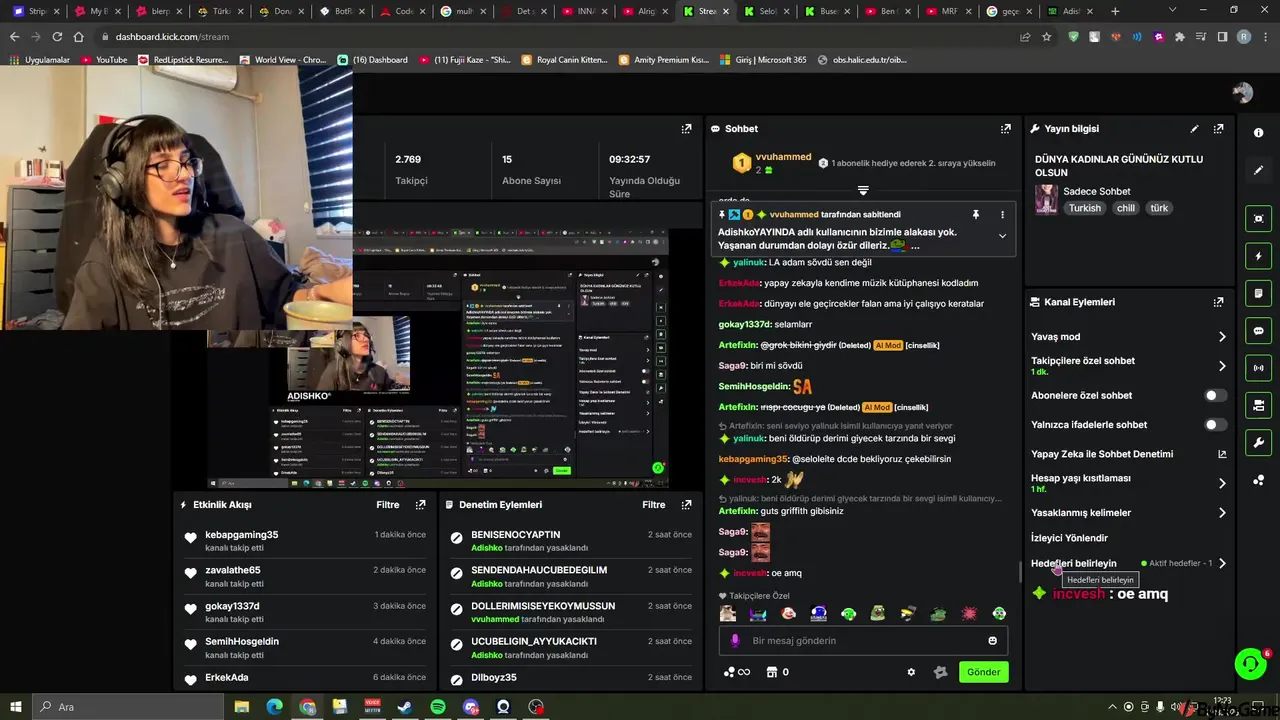
Task: Open Filtre in Denetim Eylemleri panel
Action: 654,505
